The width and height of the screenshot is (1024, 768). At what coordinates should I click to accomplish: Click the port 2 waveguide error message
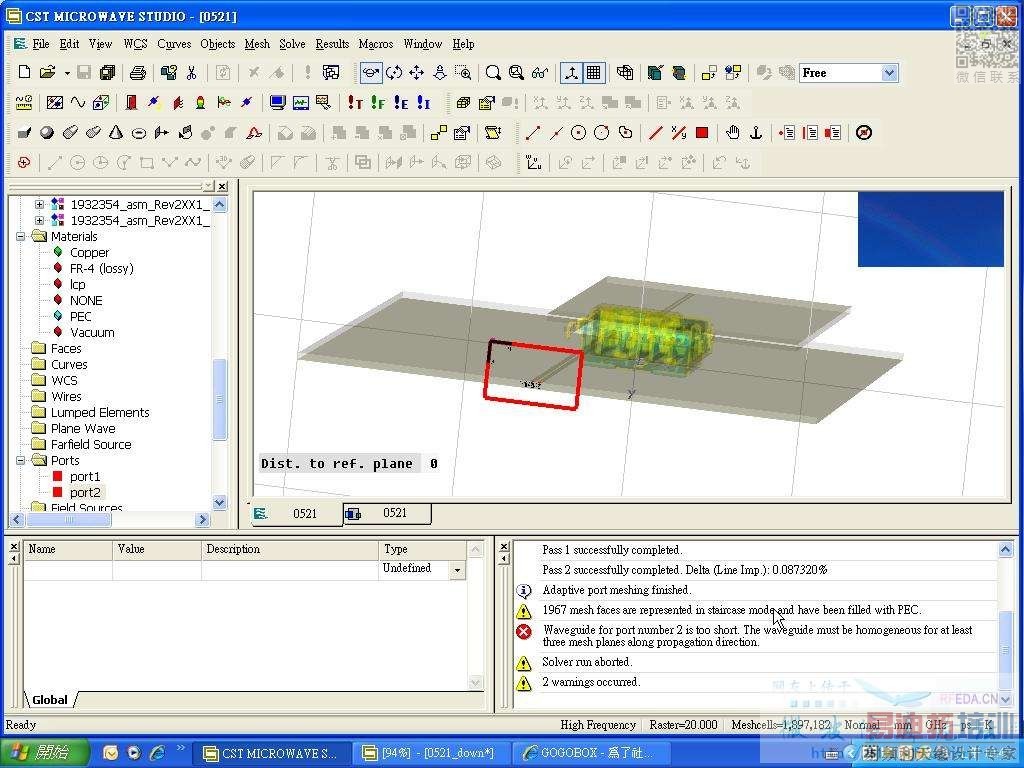click(x=757, y=635)
